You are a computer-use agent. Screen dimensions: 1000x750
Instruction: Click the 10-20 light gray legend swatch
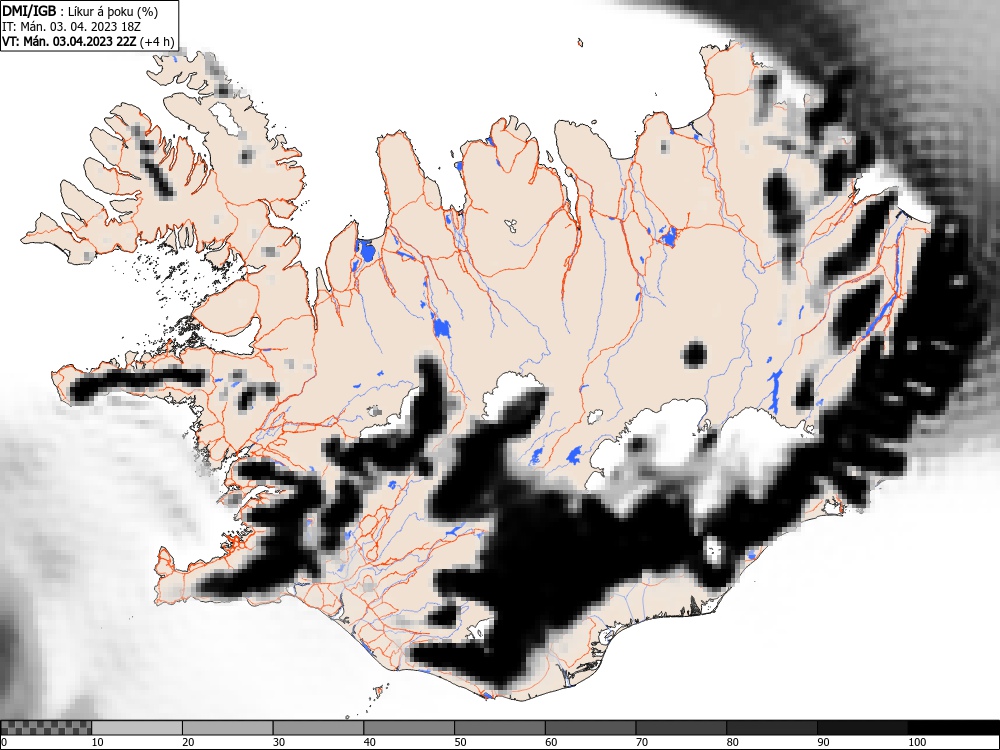click(x=137, y=728)
